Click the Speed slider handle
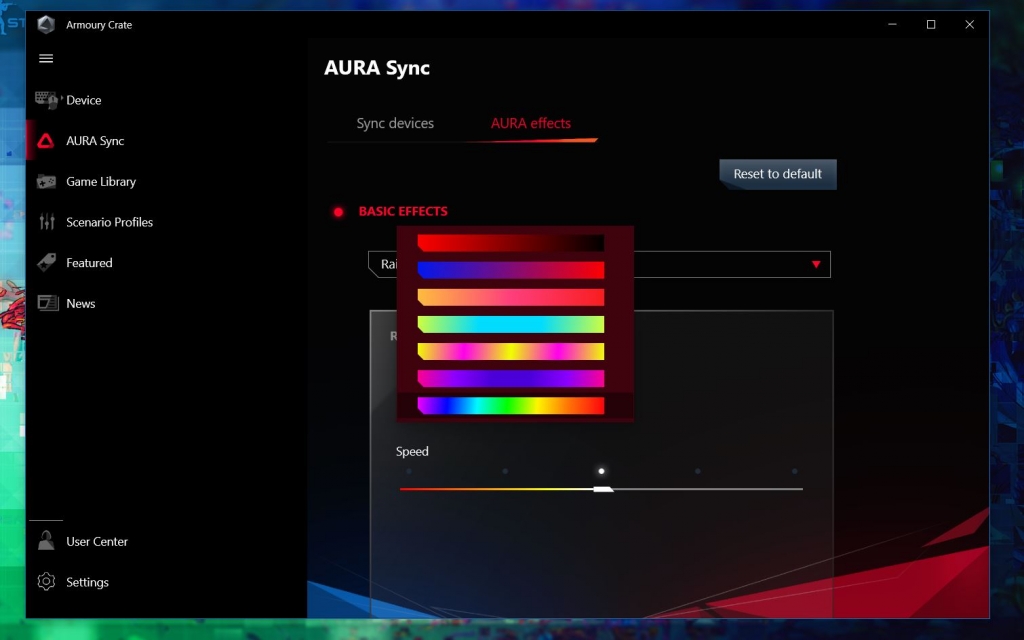1024x640 pixels. [x=602, y=489]
